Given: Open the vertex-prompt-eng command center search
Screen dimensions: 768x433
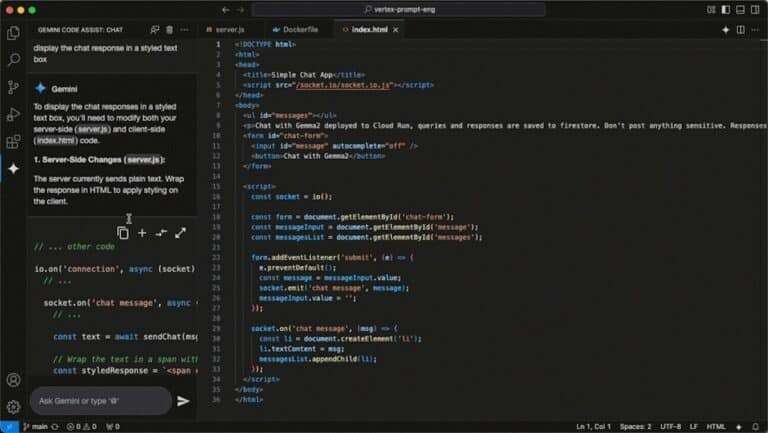Looking at the screenshot, I should pos(399,10).
